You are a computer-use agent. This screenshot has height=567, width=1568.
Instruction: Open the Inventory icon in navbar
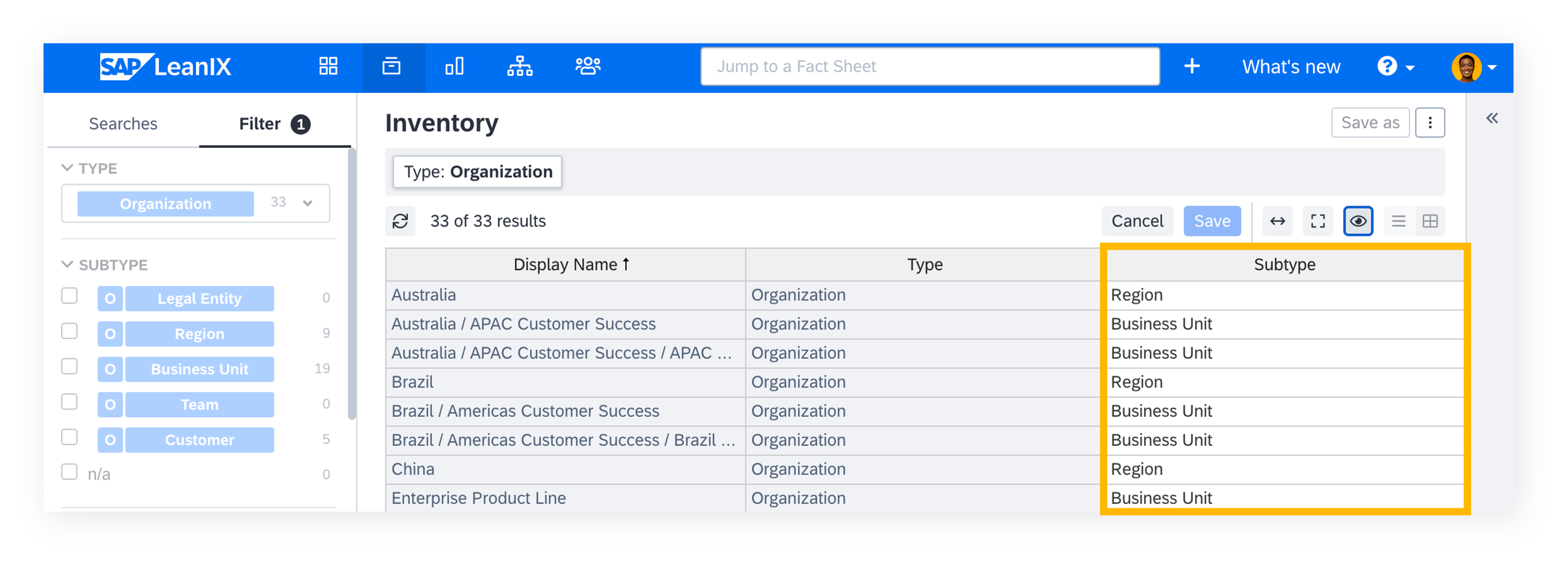(391, 66)
